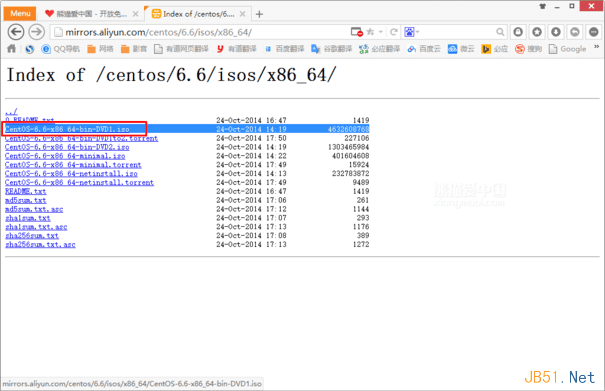The width and height of the screenshot is (605, 391).
Task: Click the bookmark star in address bar
Action: tap(370, 32)
